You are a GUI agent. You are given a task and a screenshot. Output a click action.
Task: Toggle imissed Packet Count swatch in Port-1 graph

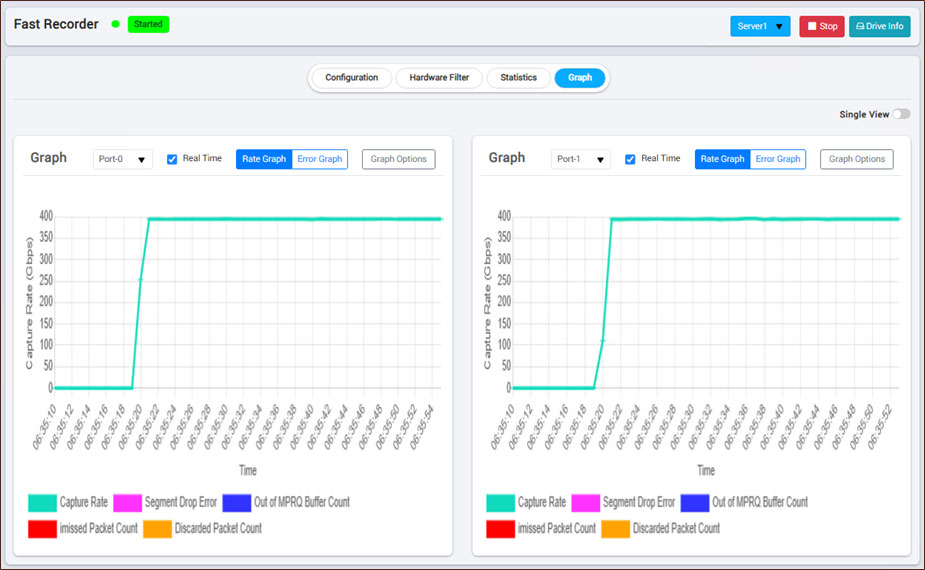501,529
